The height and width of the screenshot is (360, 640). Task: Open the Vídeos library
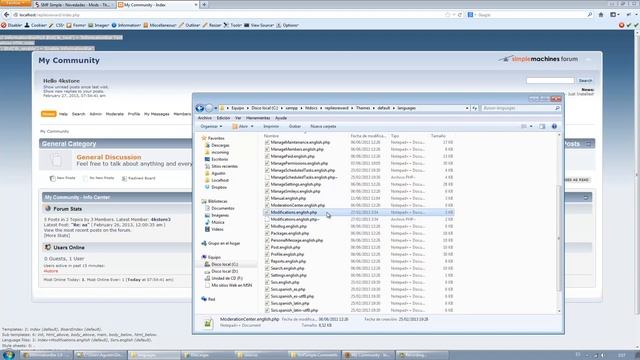(x=217, y=229)
